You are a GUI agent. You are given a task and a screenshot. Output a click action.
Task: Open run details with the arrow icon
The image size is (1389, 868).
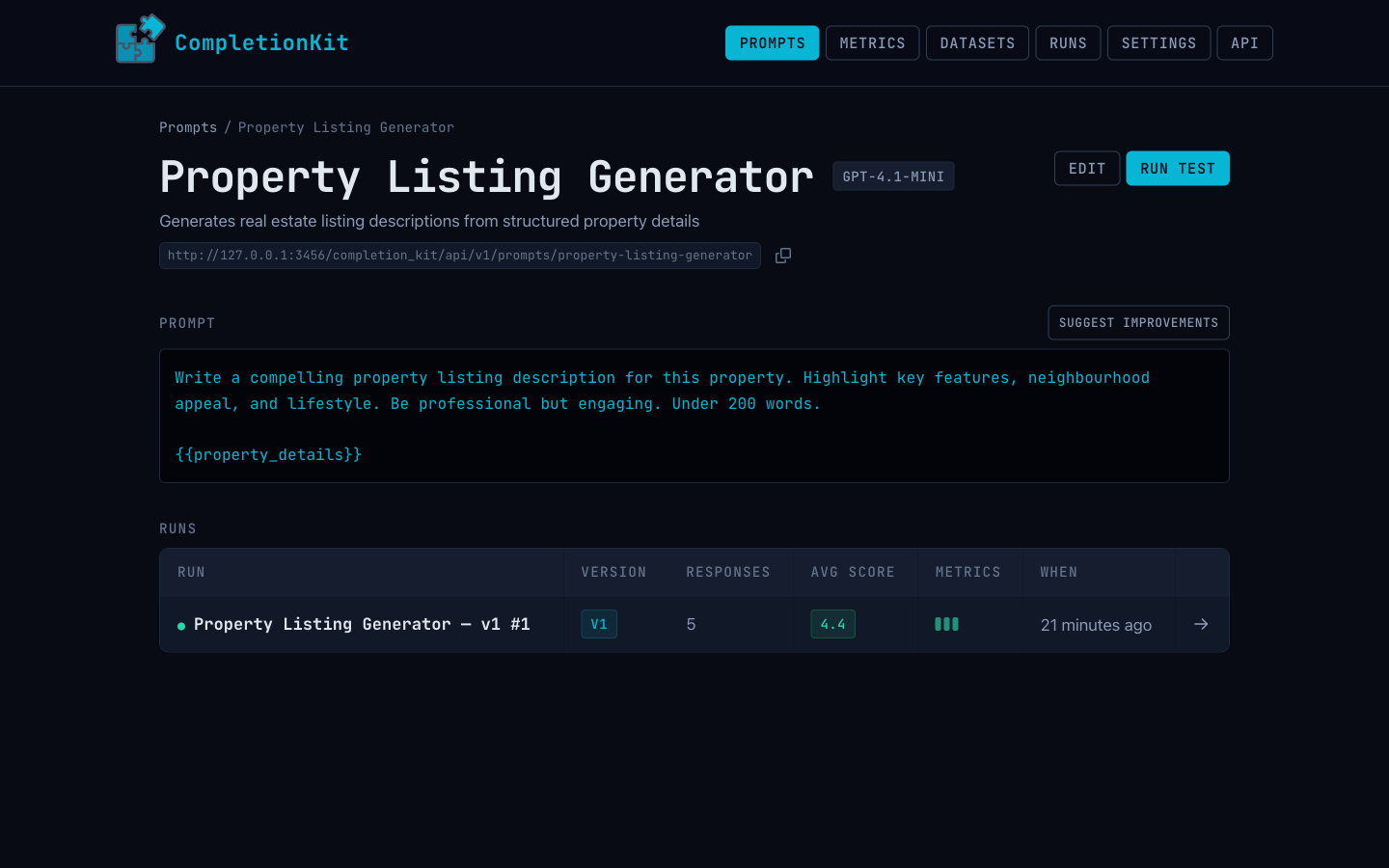coord(1201,624)
